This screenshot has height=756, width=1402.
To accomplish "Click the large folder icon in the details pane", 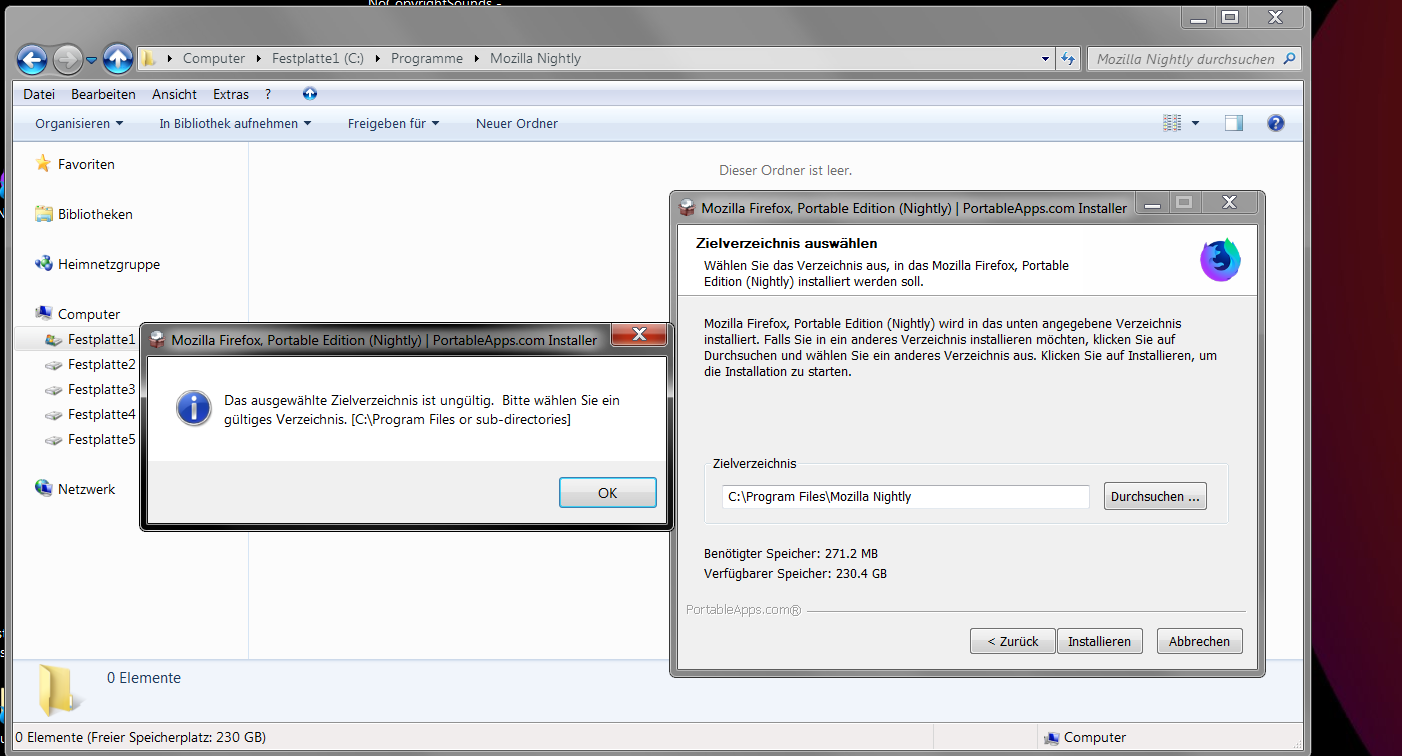I will pyautogui.click(x=59, y=690).
